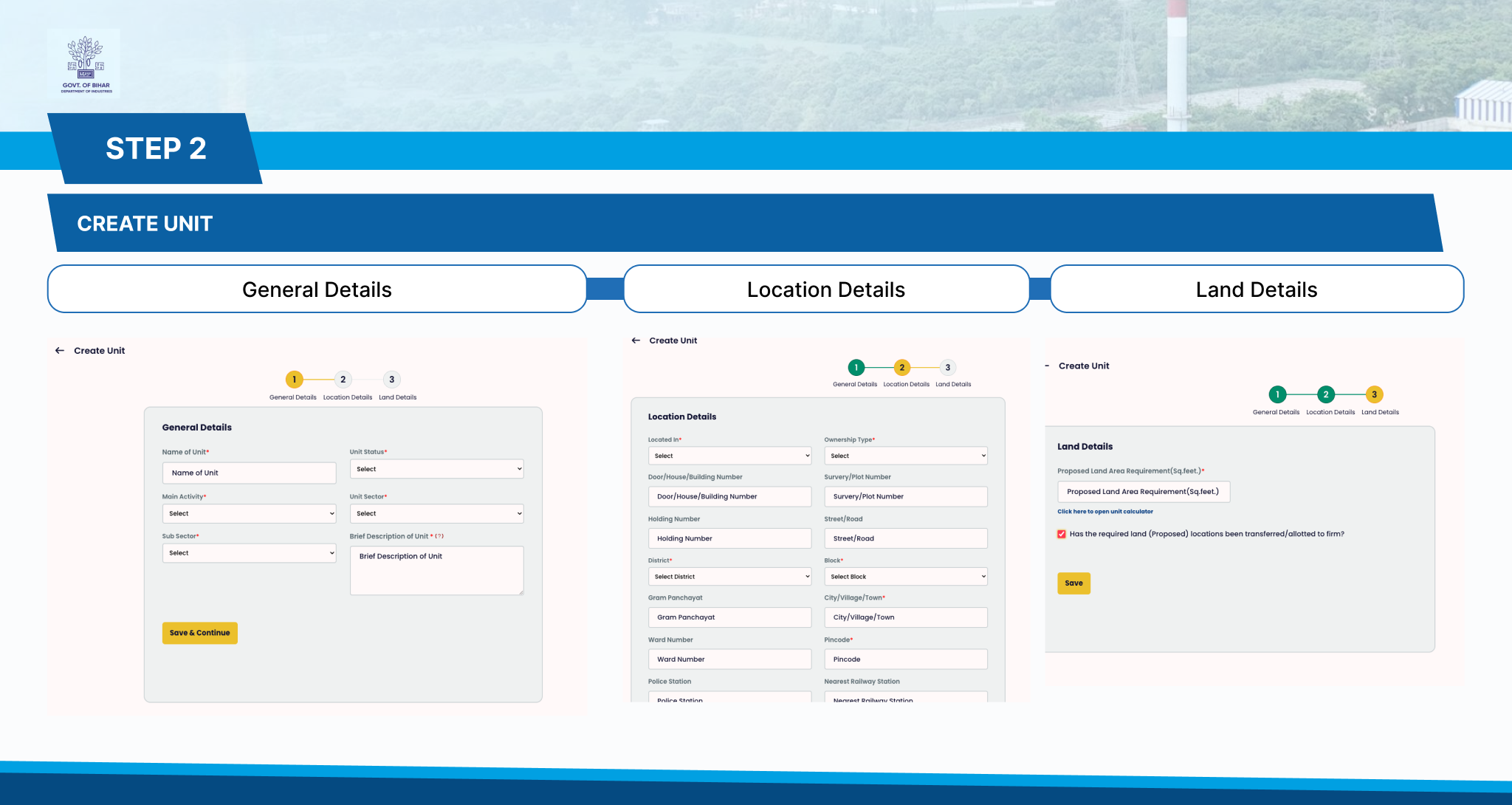The image size is (1512, 805).
Task: Open the Unit Status dropdown
Action: click(436, 469)
